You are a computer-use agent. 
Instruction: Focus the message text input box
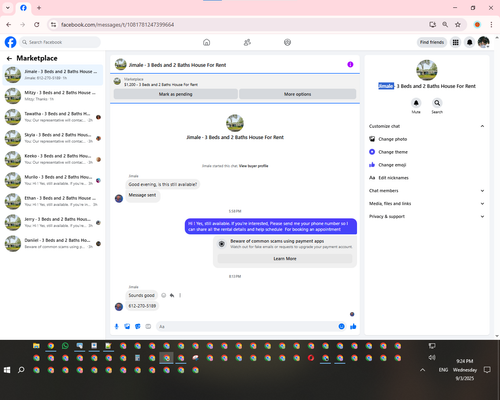point(247,326)
